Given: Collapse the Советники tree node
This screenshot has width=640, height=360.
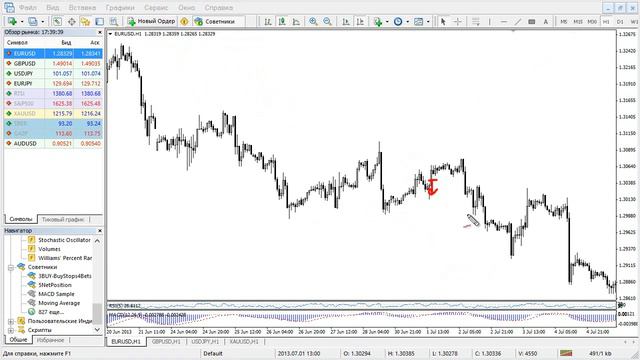Looking at the screenshot, I should coord(11,267).
